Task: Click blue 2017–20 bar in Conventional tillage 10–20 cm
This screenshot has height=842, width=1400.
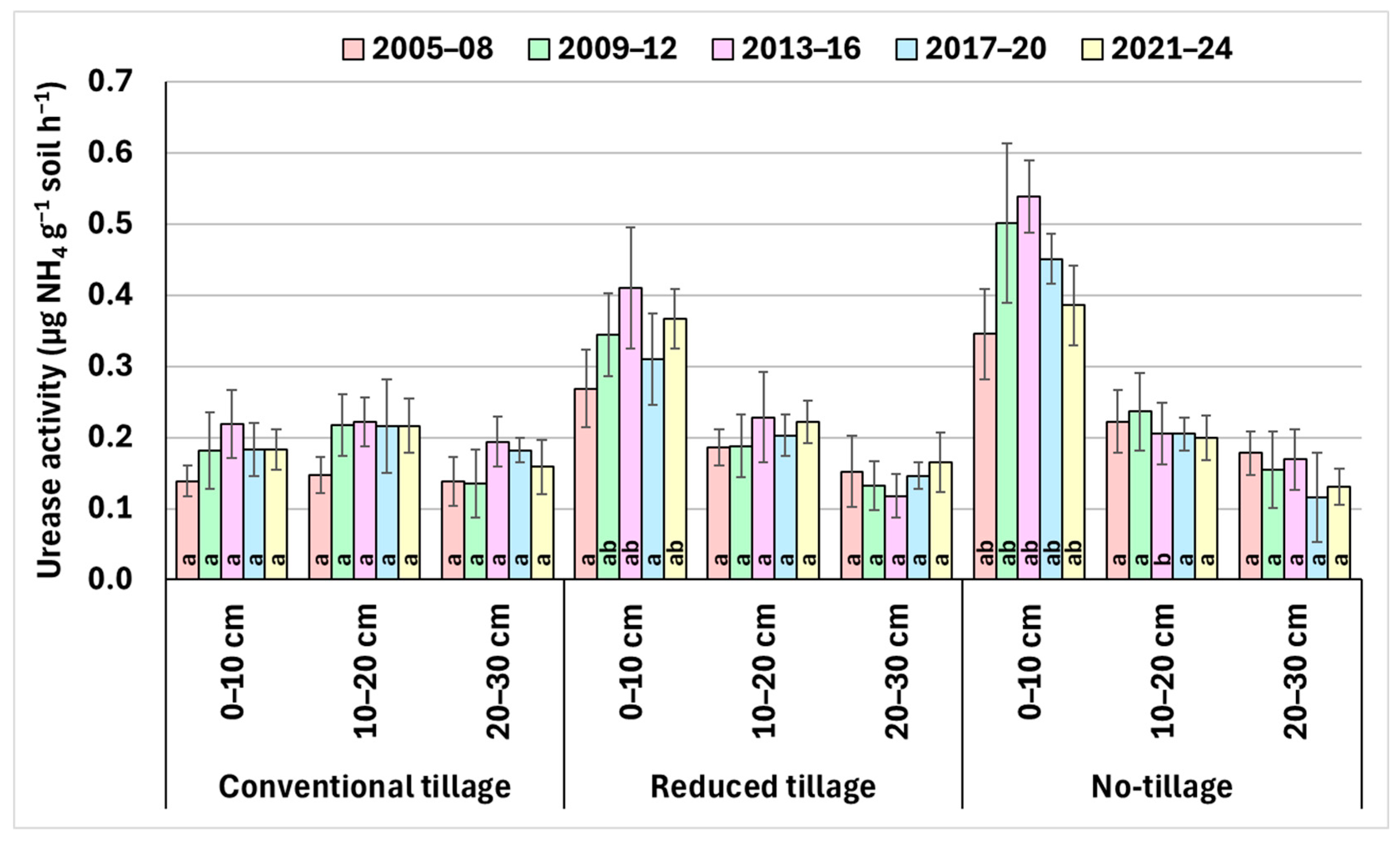Action: [x=387, y=503]
